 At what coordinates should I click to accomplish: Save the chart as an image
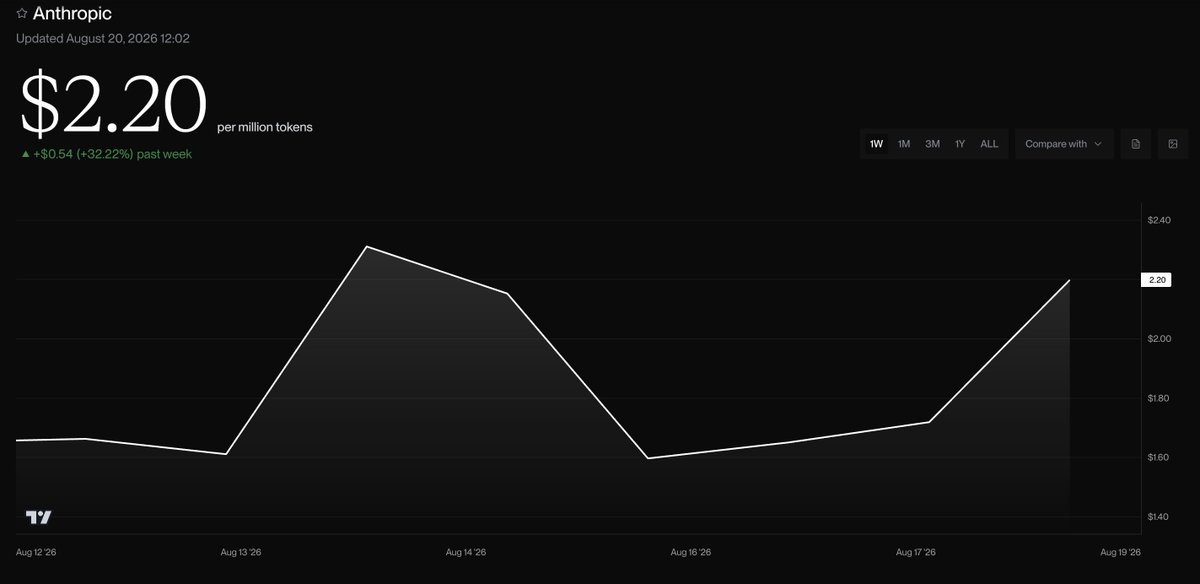pyautogui.click(x=1173, y=144)
